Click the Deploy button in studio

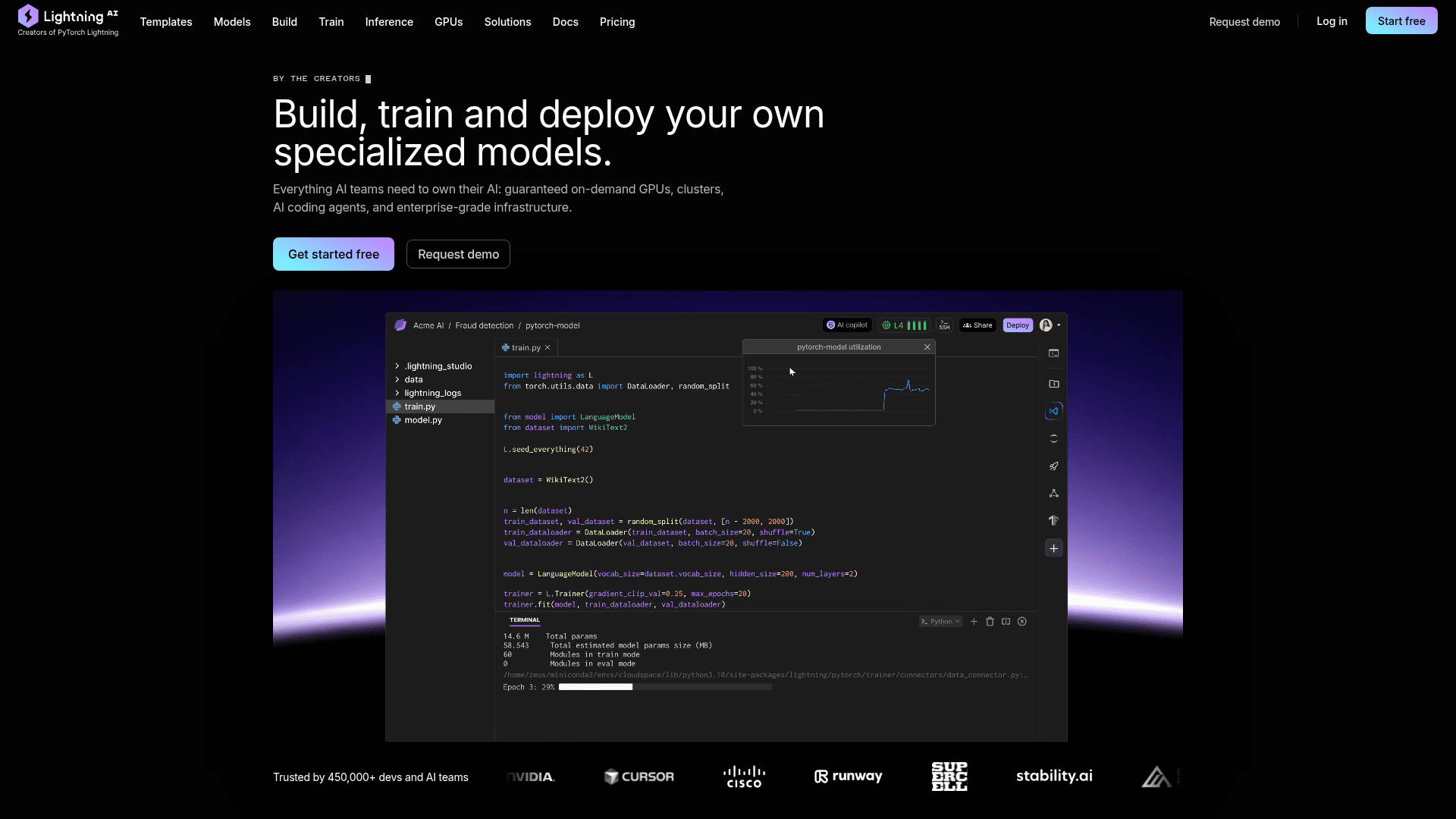1018,325
